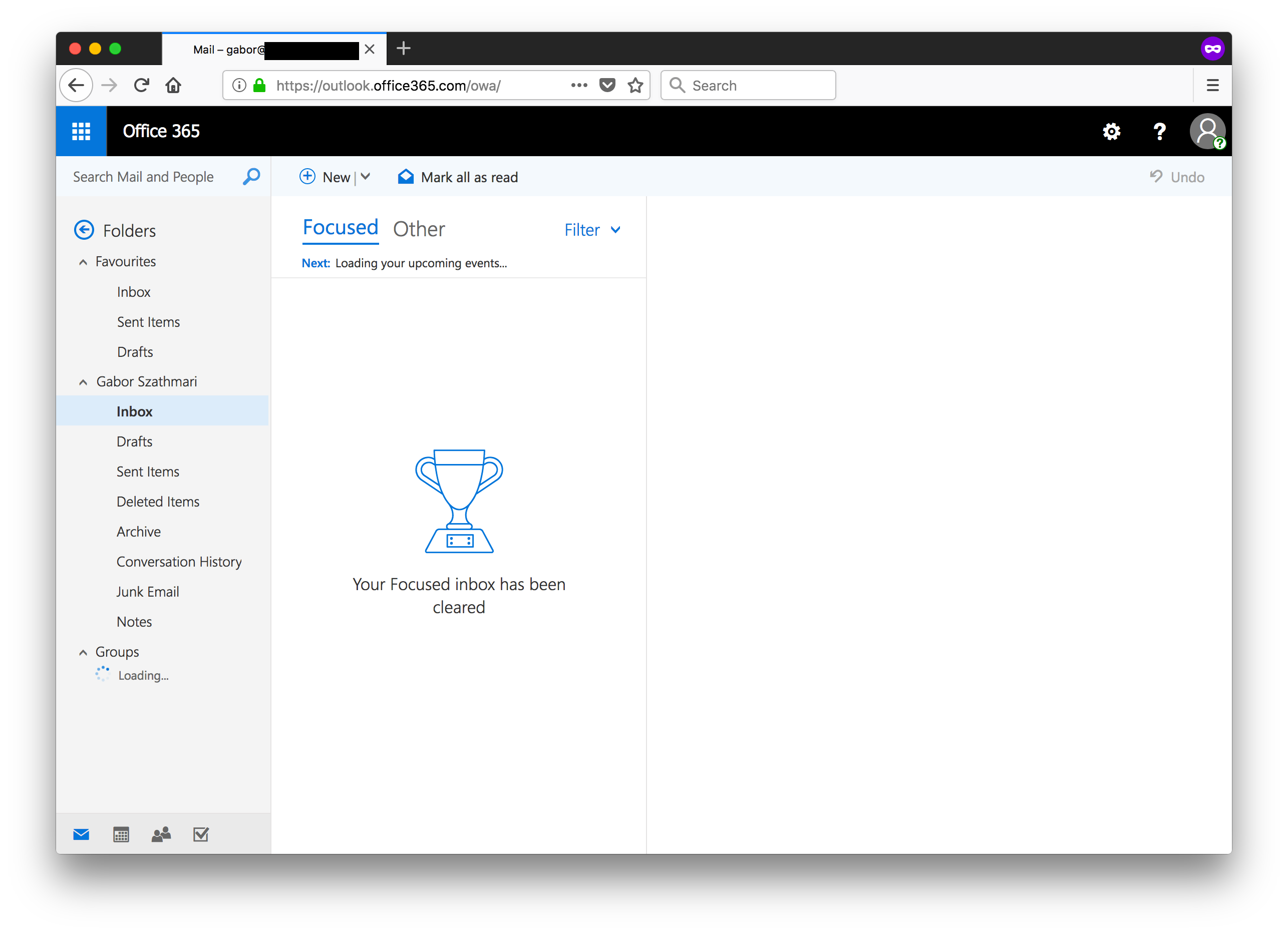This screenshot has height=934, width=1288.
Task: Open the Filter dropdown menu
Action: (591, 230)
